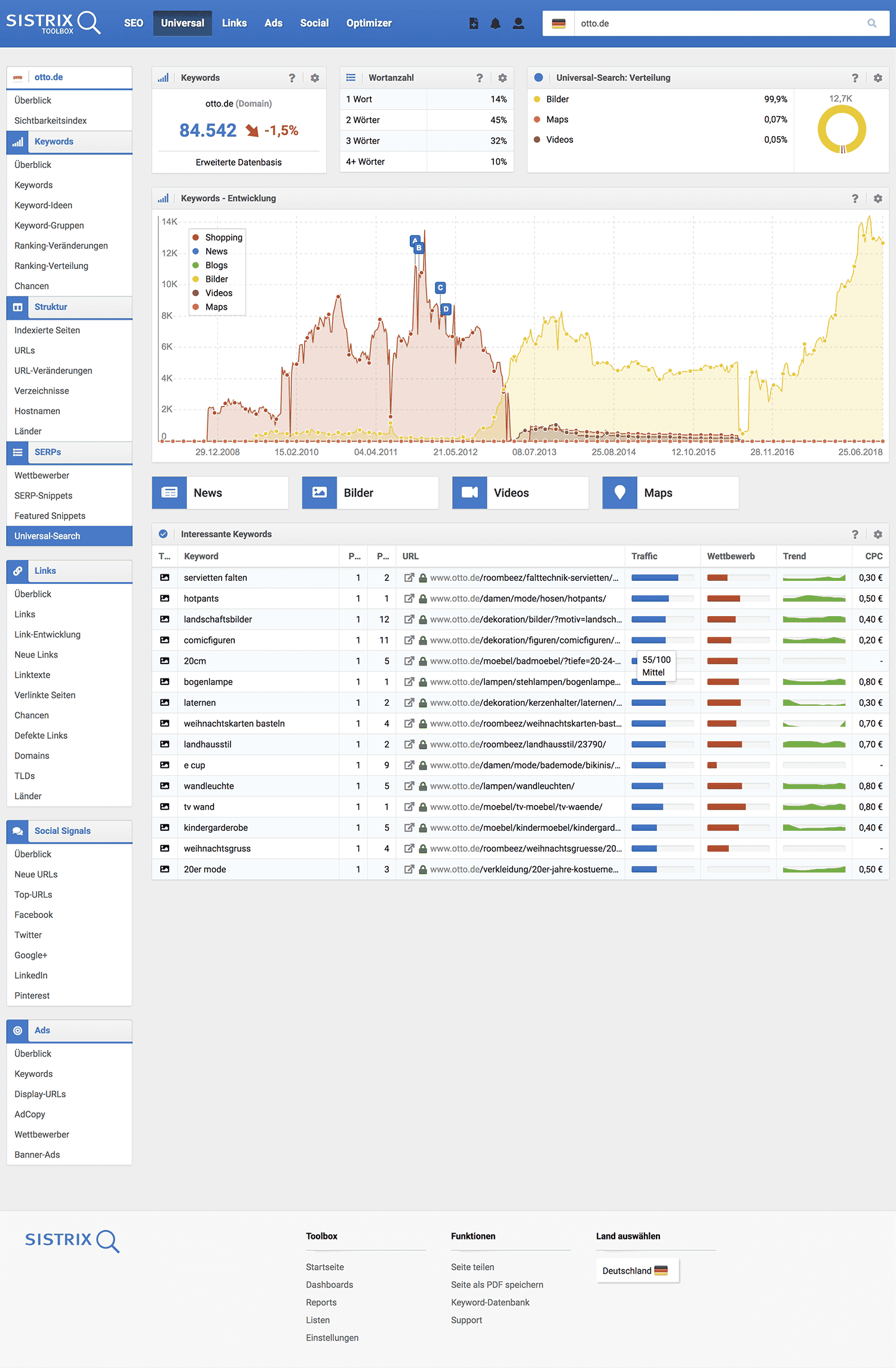Viewport: 896px width, 1368px height.
Task: Click Seite als PDF speichern footer link
Action: coord(497,1284)
